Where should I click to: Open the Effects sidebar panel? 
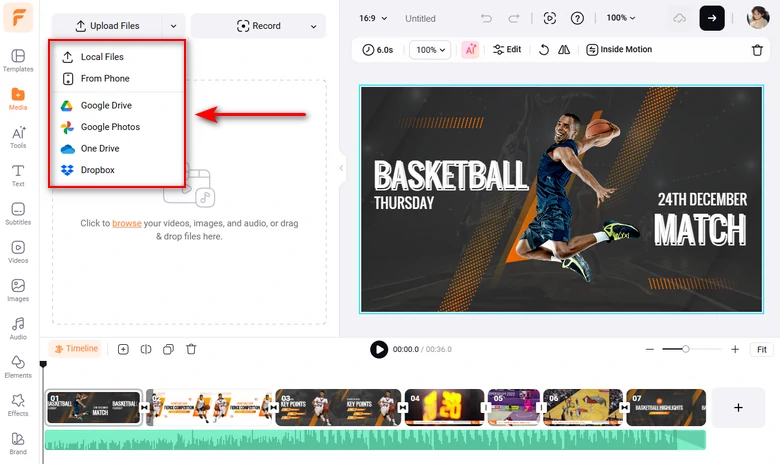18,405
